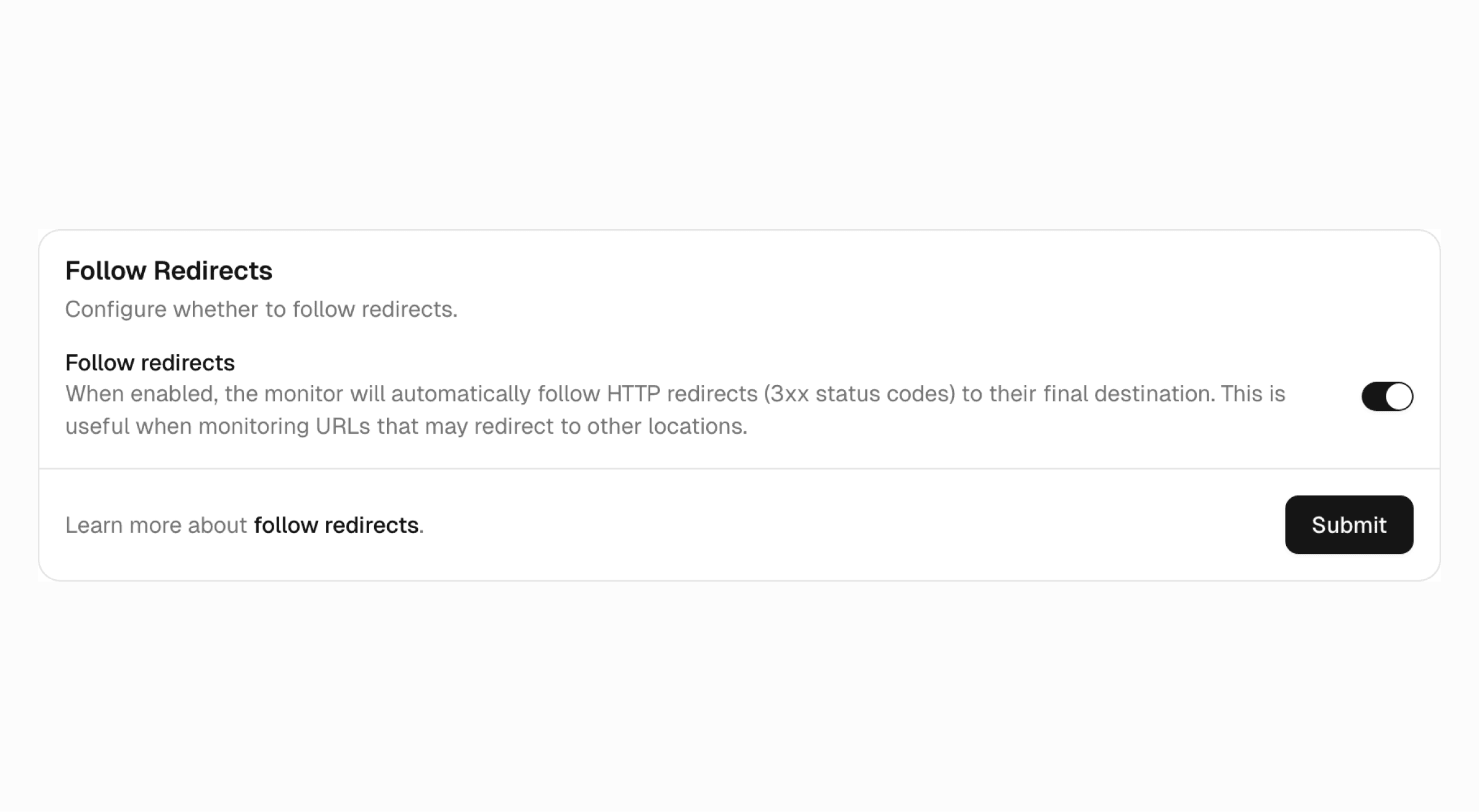Image resolution: width=1479 pixels, height=812 pixels.
Task: Click the Submit button
Action: click(x=1348, y=525)
